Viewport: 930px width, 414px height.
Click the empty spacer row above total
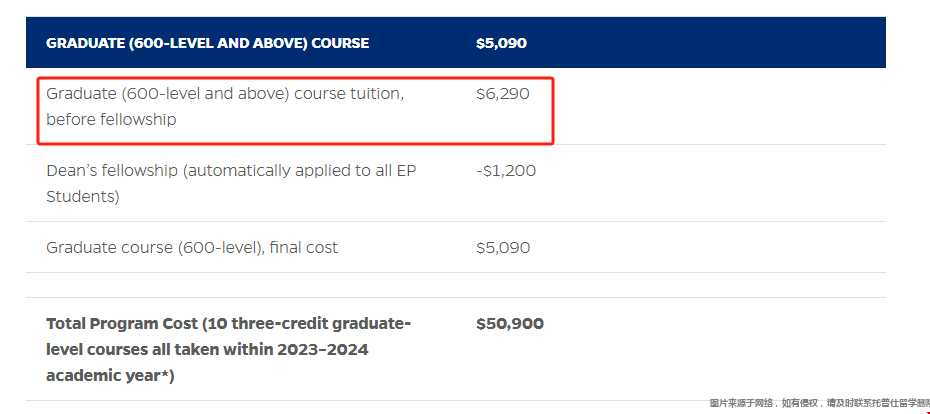[456, 285]
